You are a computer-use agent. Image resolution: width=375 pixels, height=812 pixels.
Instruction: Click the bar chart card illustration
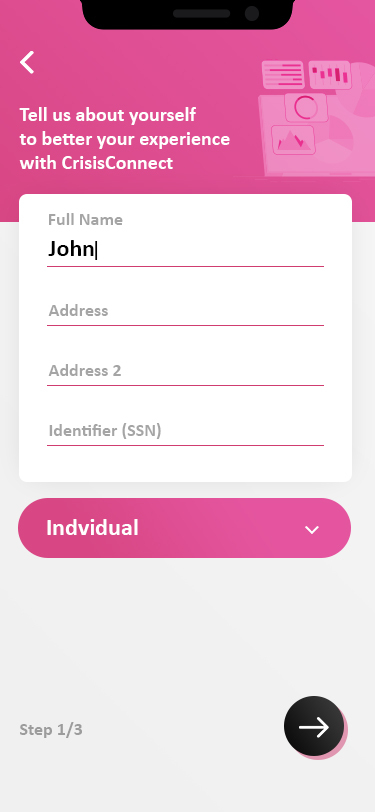point(330,75)
